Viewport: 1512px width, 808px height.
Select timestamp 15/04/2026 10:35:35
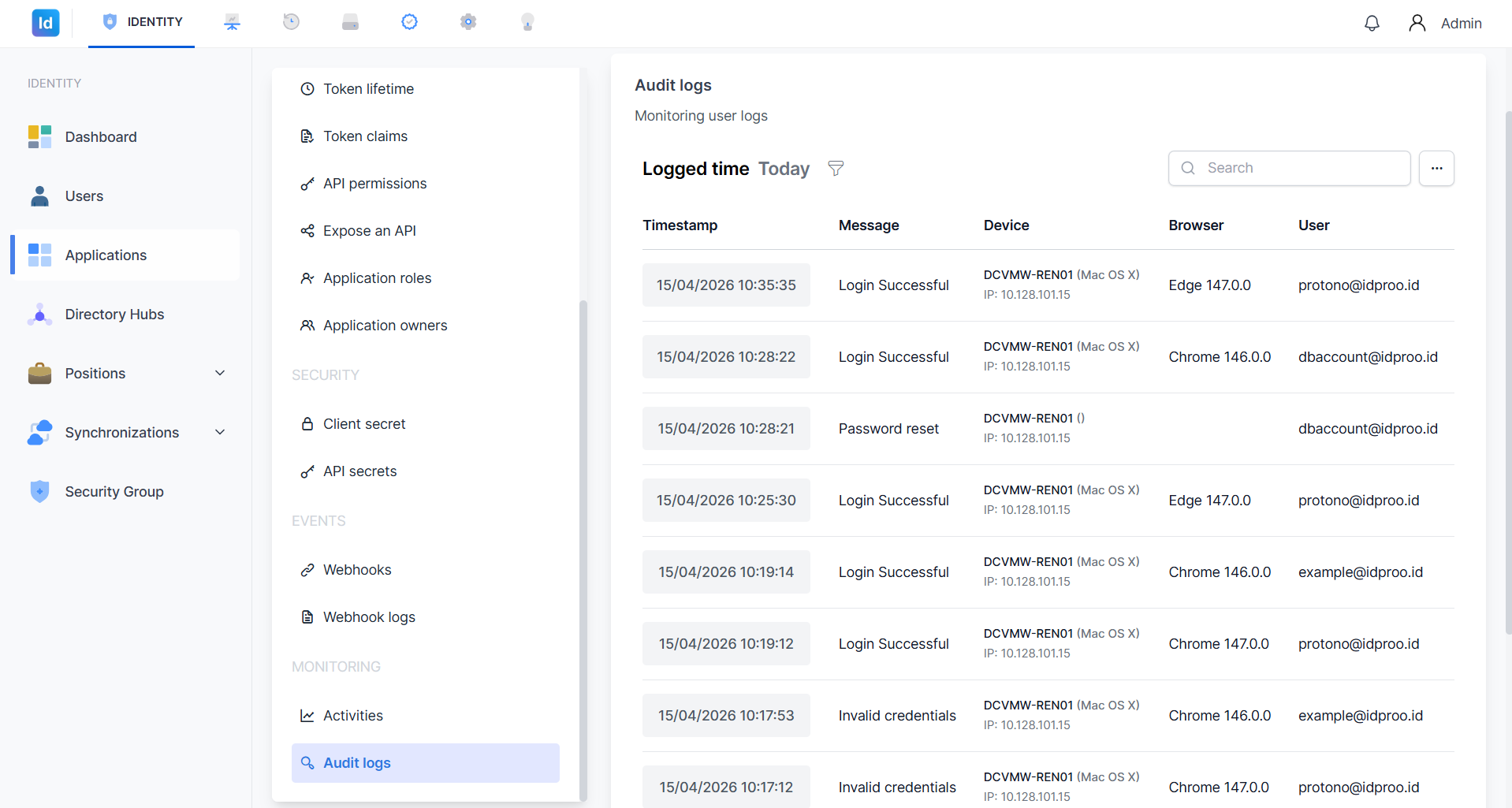pos(726,285)
